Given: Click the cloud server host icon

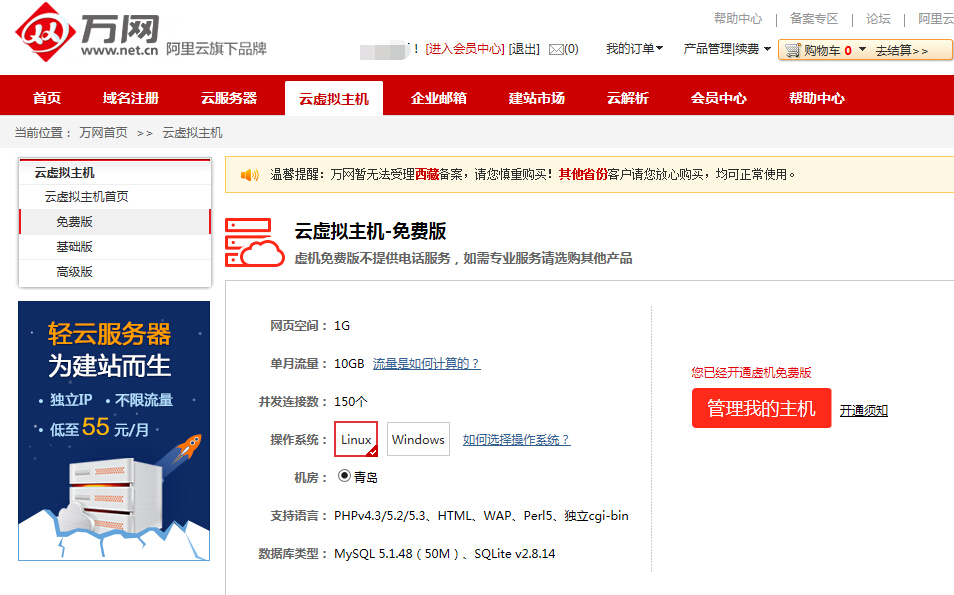Looking at the screenshot, I should pyautogui.click(x=254, y=242).
